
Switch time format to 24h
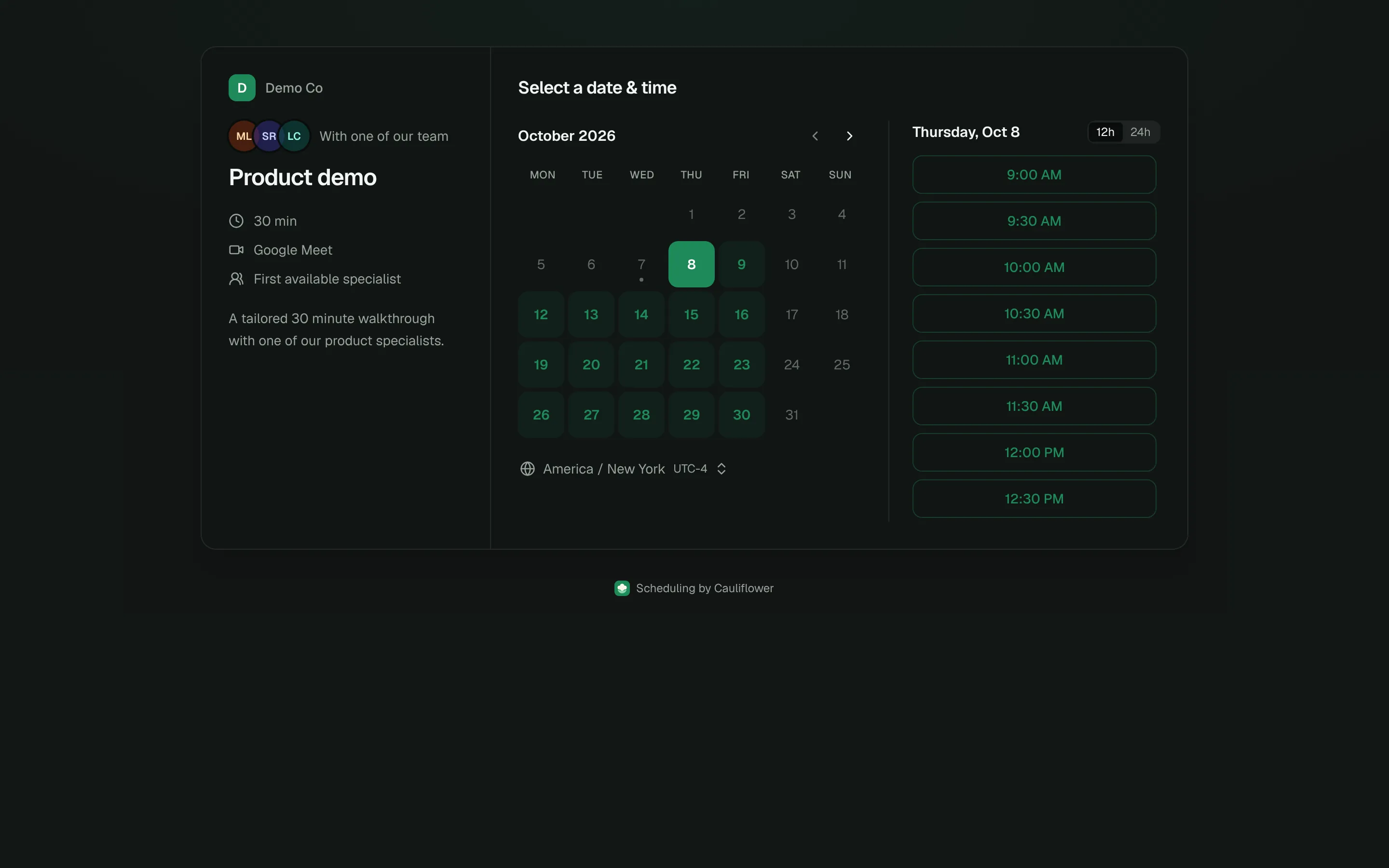(1140, 132)
